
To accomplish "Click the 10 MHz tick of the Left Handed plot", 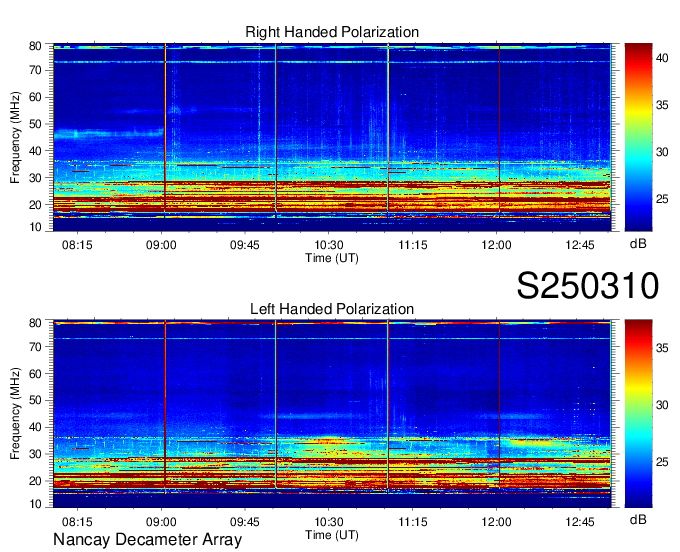I will 35,504.
